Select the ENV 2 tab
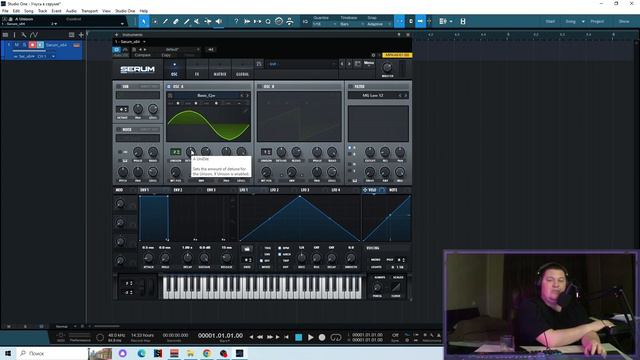640x360 pixels. (x=178, y=190)
